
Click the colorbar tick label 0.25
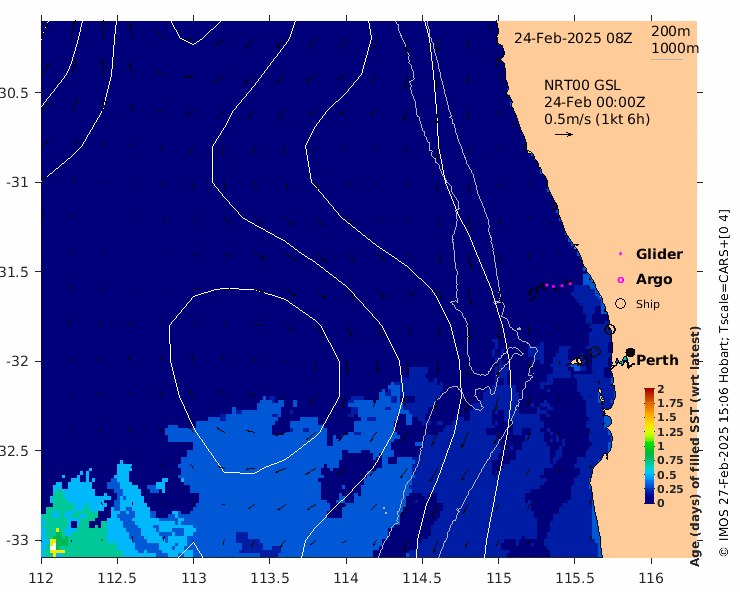click(670, 489)
